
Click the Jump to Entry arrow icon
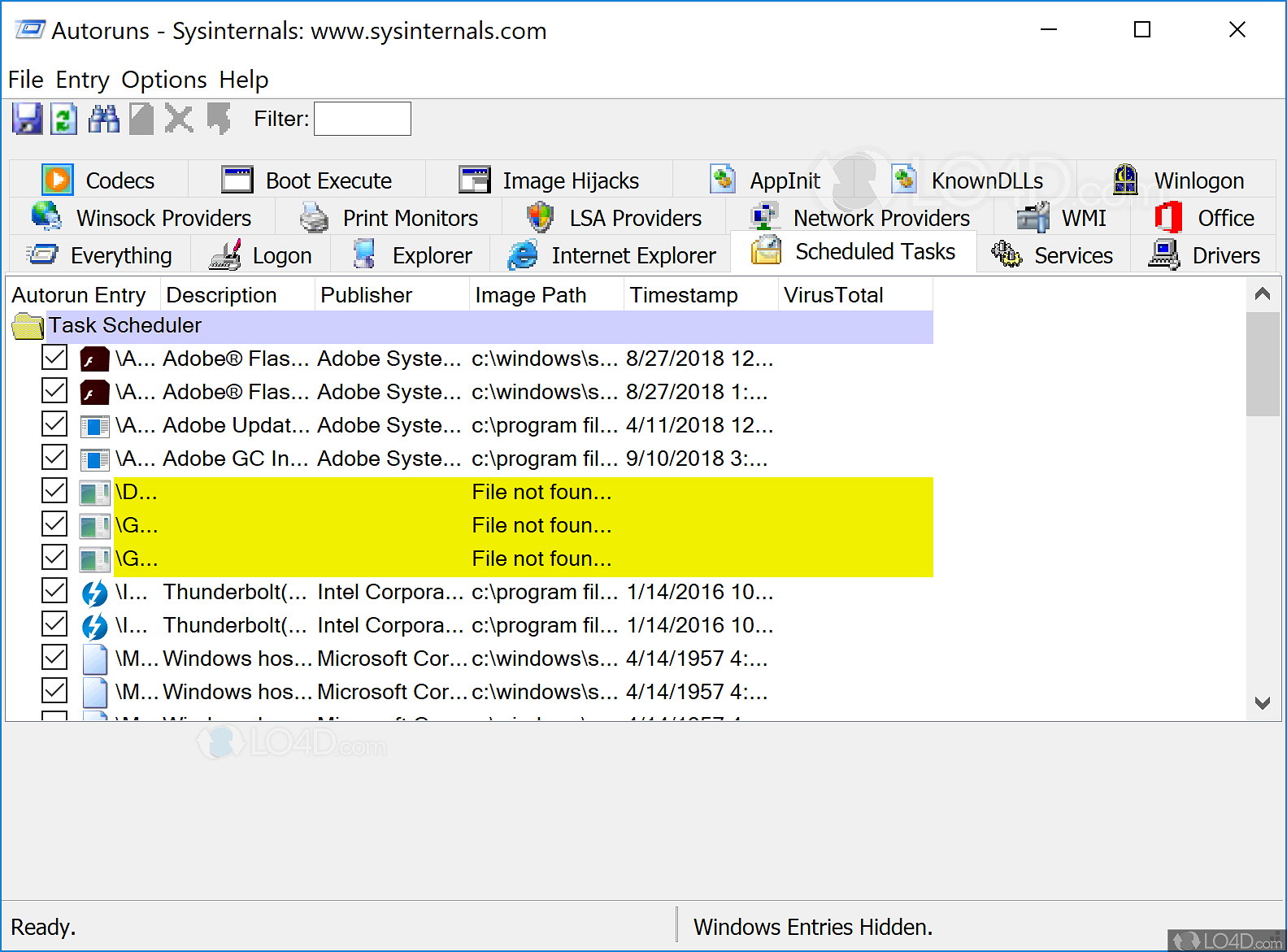coord(218,120)
